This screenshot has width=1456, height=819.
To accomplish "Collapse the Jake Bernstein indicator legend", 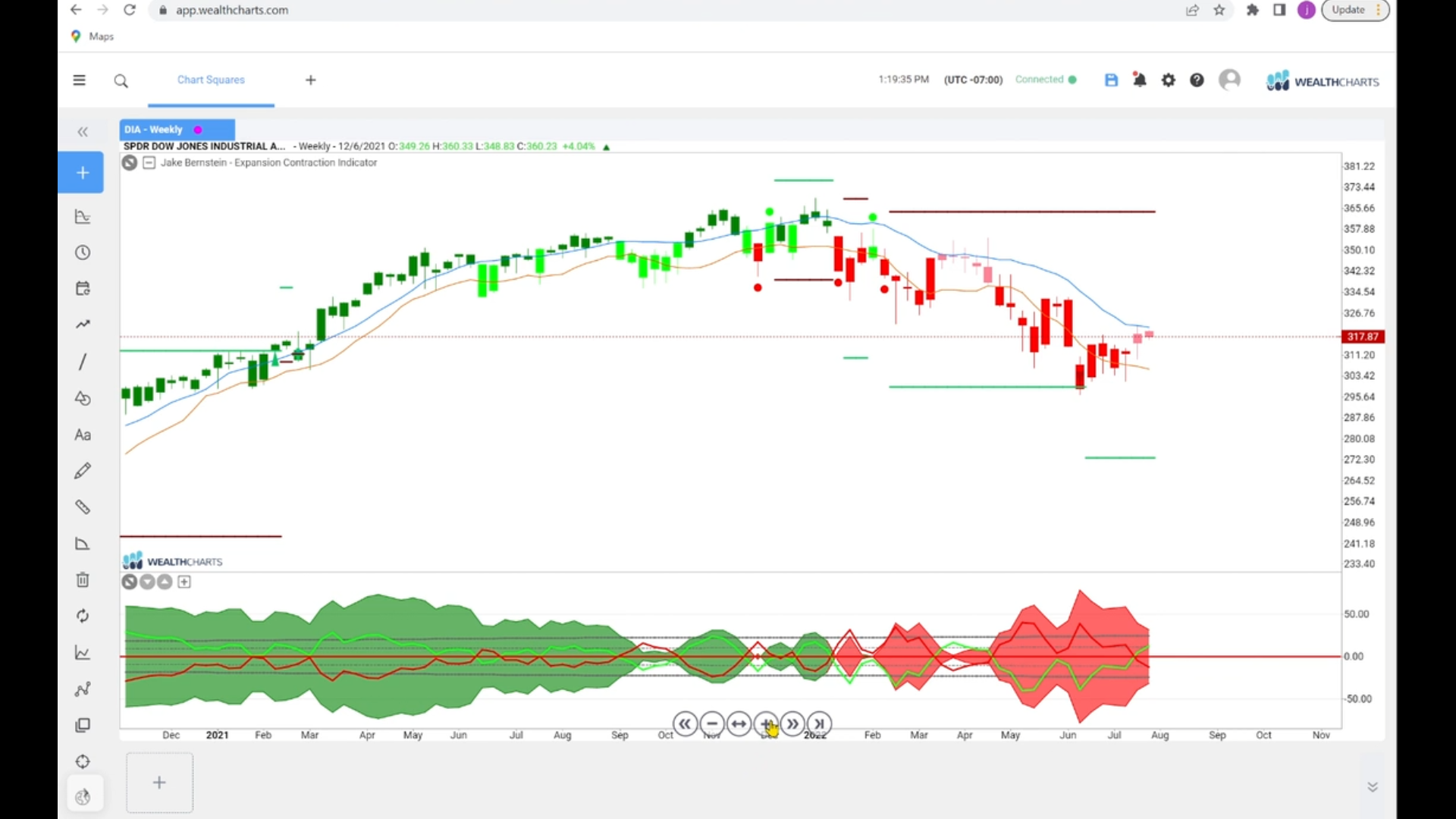I will (x=149, y=162).
